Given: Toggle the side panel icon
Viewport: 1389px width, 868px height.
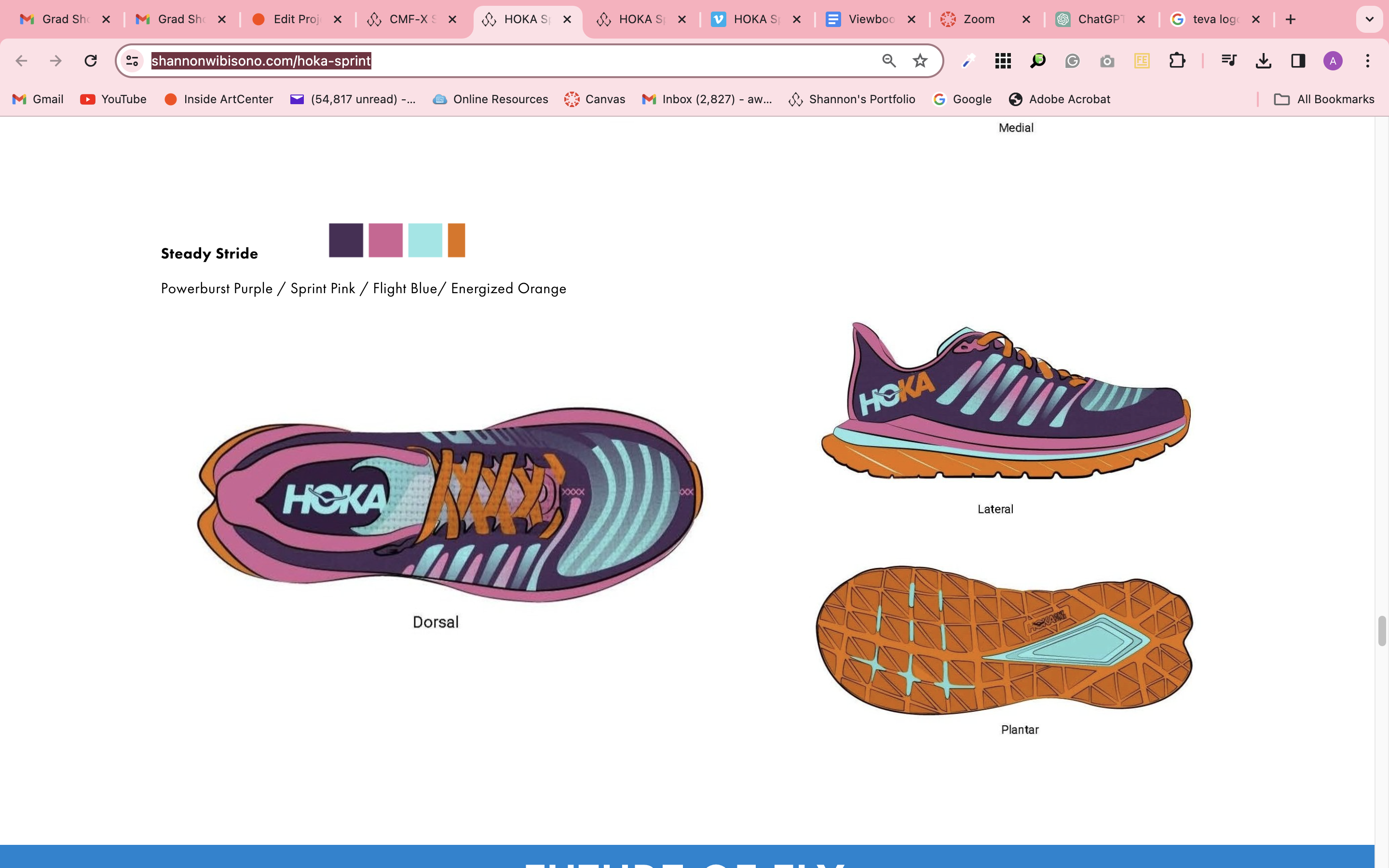Looking at the screenshot, I should pyautogui.click(x=1298, y=61).
